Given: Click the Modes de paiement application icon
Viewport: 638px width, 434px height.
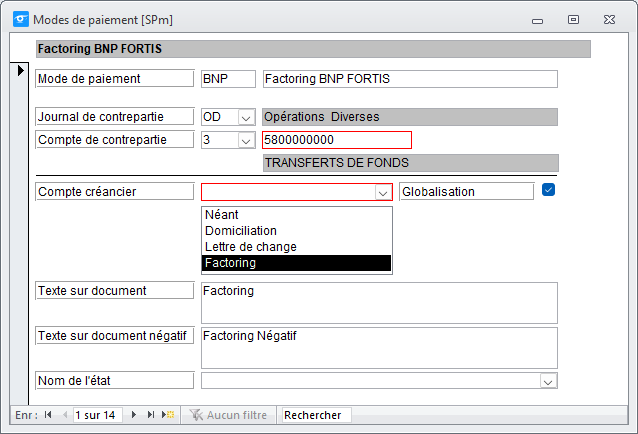Looking at the screenshot, I should pyautogui.click(x=21, y=19).
